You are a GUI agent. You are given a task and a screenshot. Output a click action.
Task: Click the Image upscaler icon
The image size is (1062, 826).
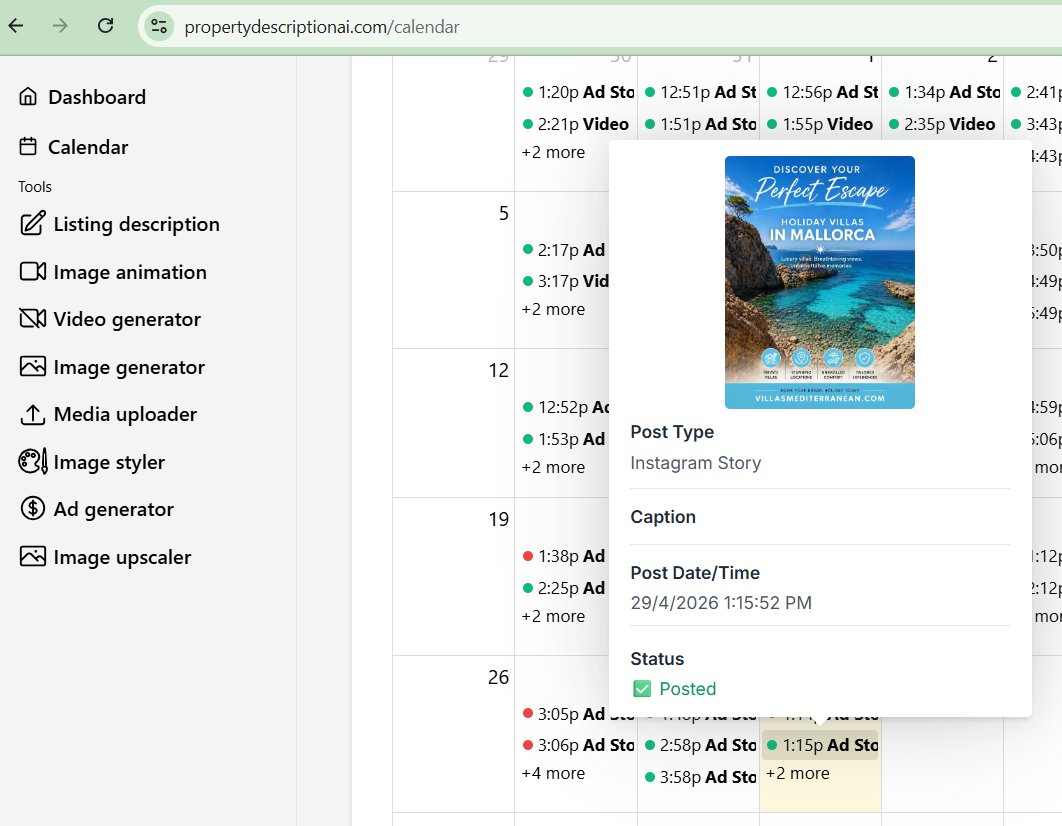33,557
